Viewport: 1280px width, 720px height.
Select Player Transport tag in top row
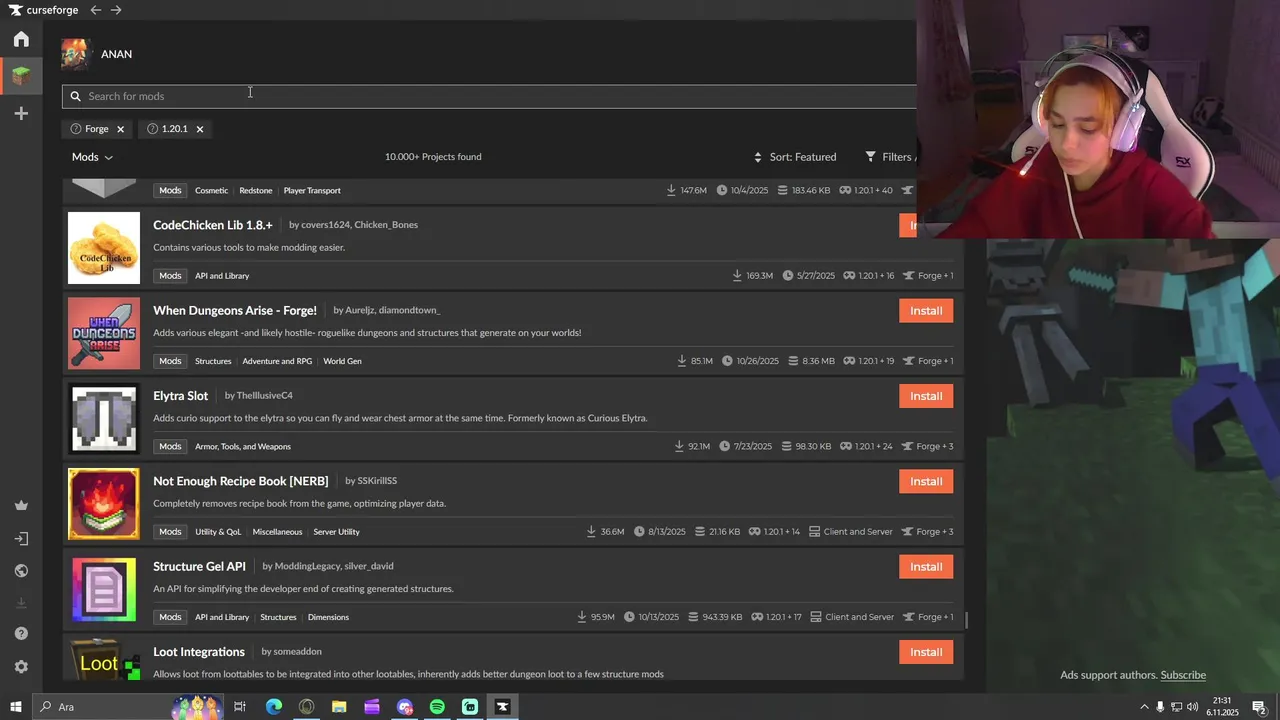(312, 191)
